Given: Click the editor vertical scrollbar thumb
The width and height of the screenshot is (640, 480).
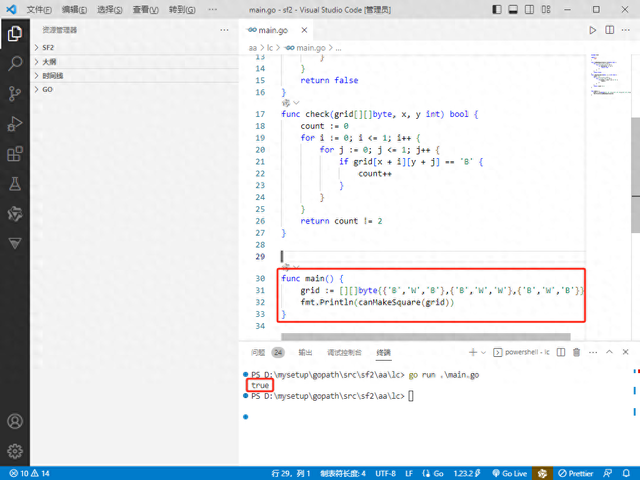Looking at the screenshot, I should pyautogui.click(x=636, y=175).
